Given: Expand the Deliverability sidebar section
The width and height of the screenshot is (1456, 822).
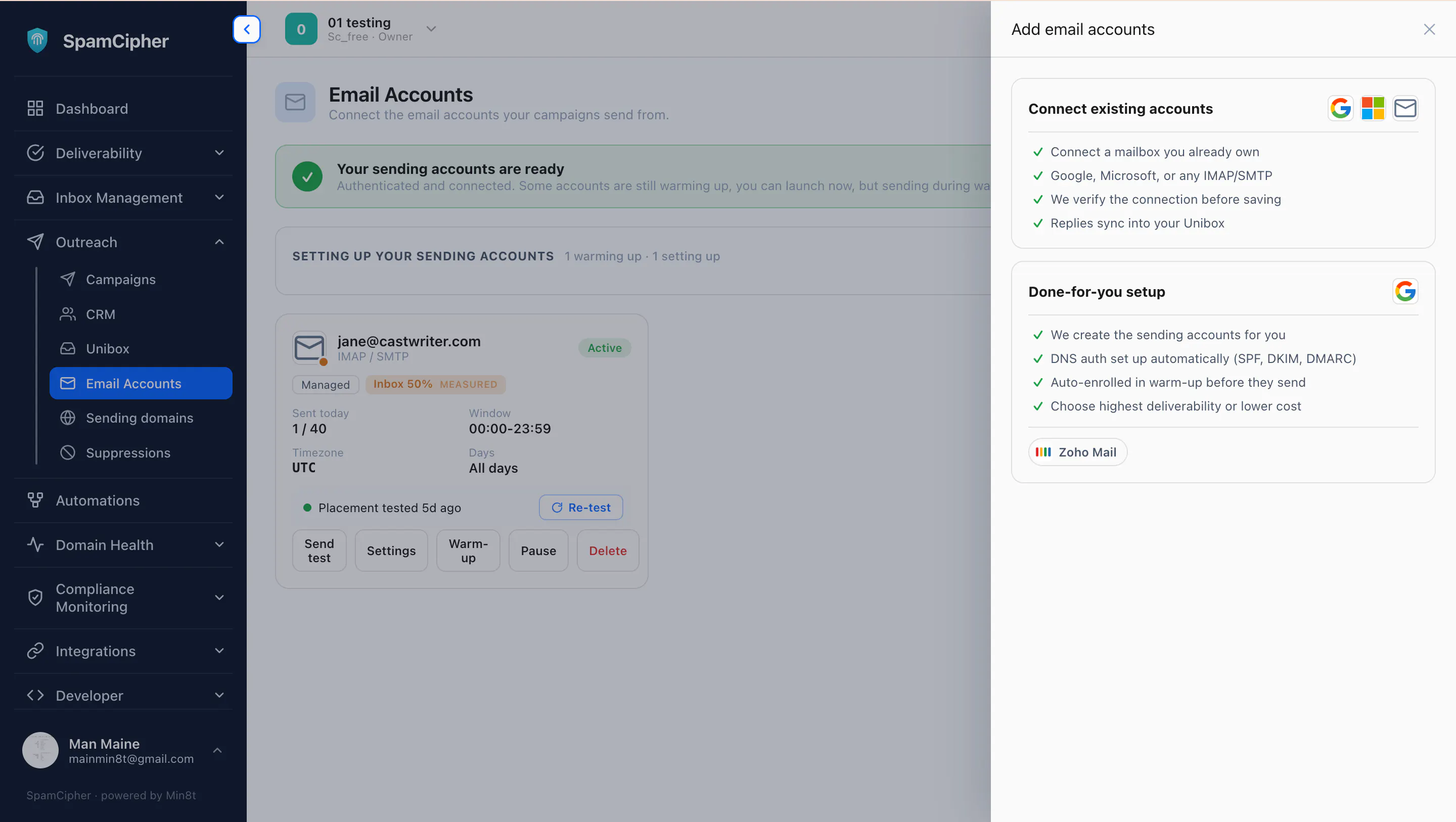Looking at the screenshot, I should pyautogui.click(x=123, y=153).
